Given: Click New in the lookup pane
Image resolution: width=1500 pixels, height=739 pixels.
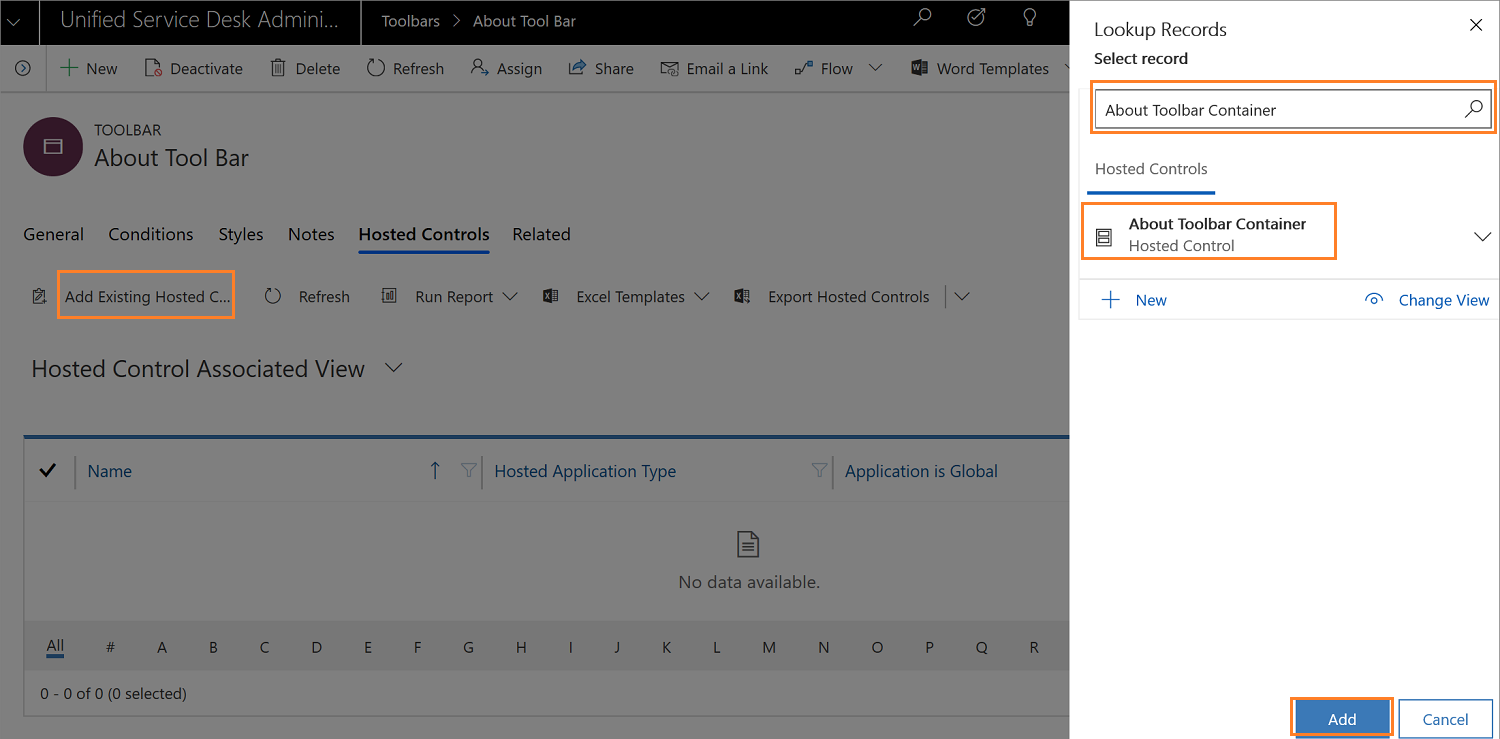Looking at the screenshot, I should [1134, 300].
